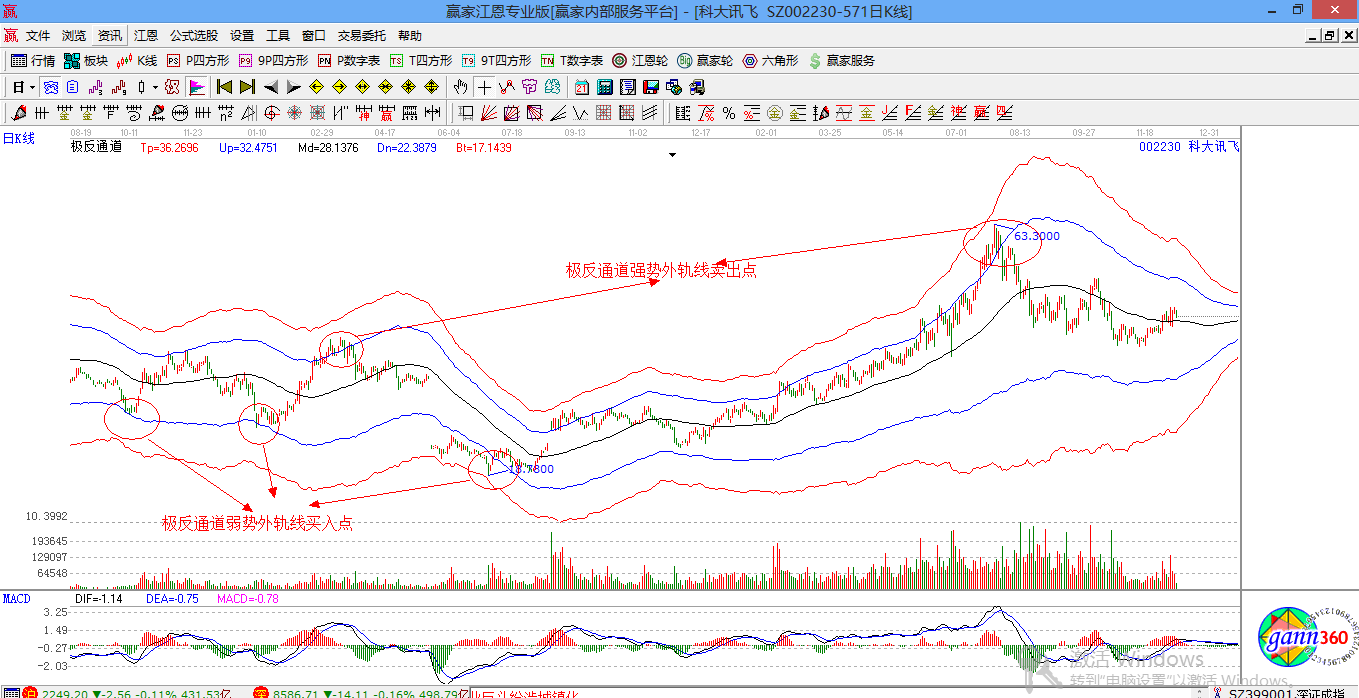Open the 江恩轮 (Gann Wheel) tool
The width and height of the screenshot is (1359, 698).
tap(640, 61)
